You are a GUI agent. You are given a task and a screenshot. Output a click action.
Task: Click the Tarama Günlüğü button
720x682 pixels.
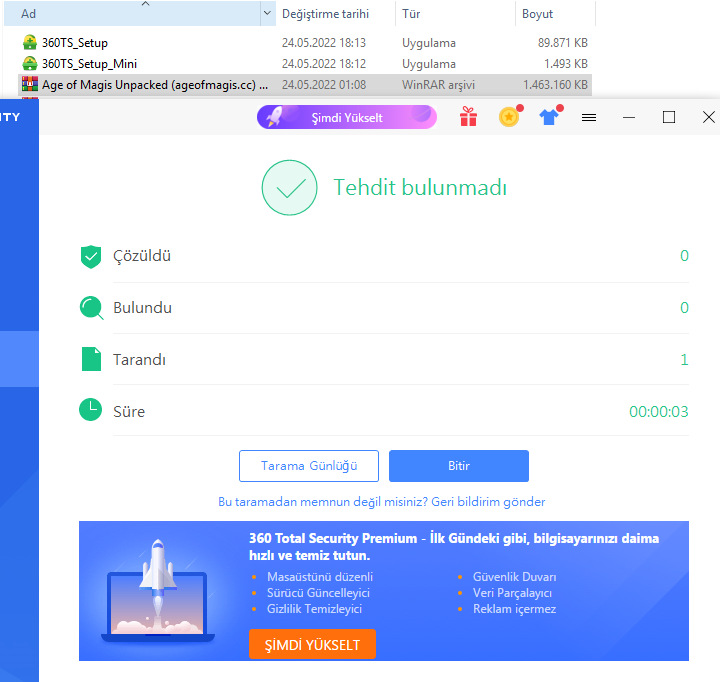pyautogui.click(x=309, y=466)
